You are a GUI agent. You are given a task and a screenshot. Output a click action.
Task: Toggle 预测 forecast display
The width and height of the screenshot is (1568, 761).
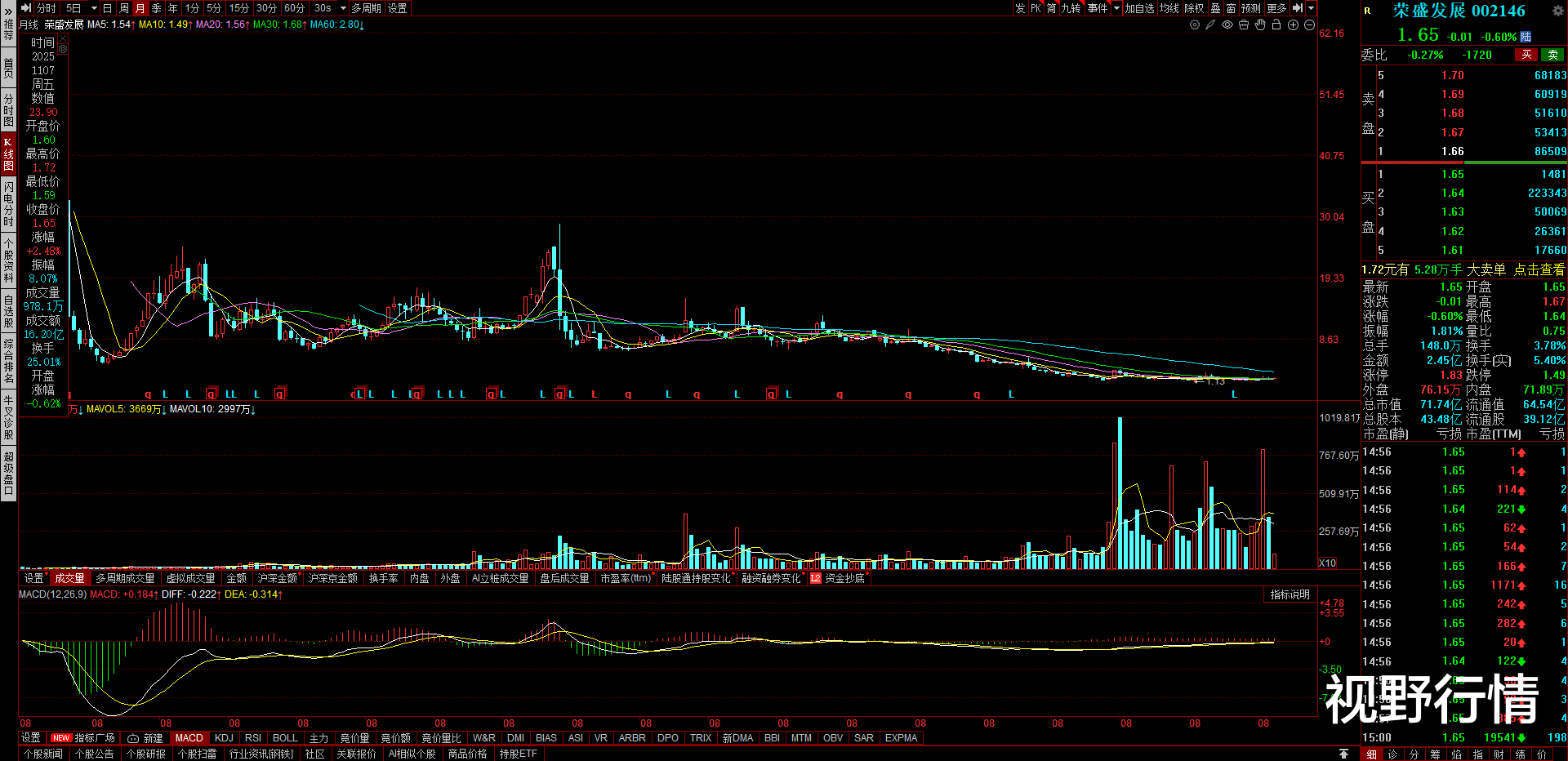1251,8
